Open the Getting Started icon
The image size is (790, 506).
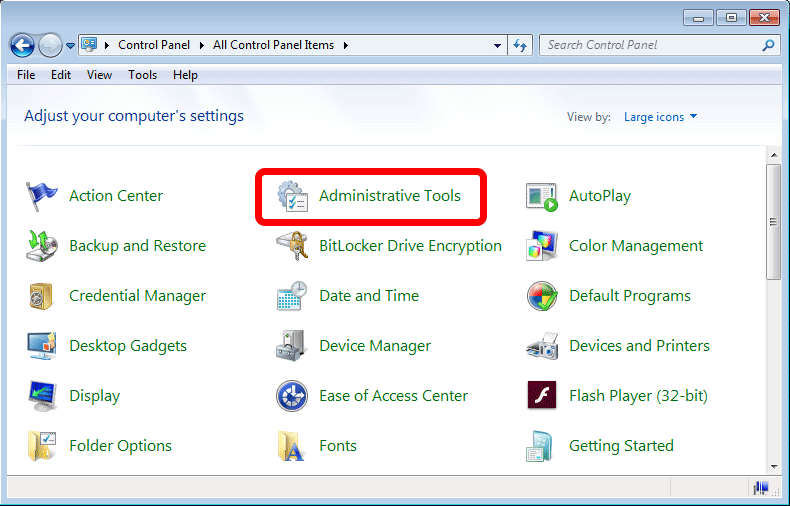click(540, 446)
